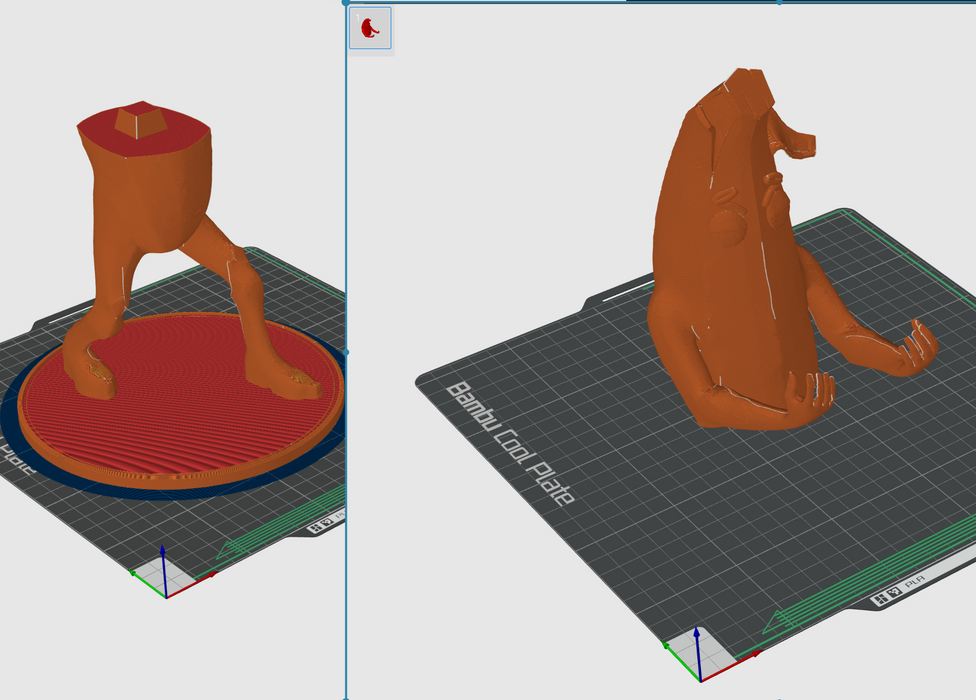Screen dimensions: 976x700
Task: Click the torso's raised arm near top
Action: pyautogui.click(x=795, y=140)
